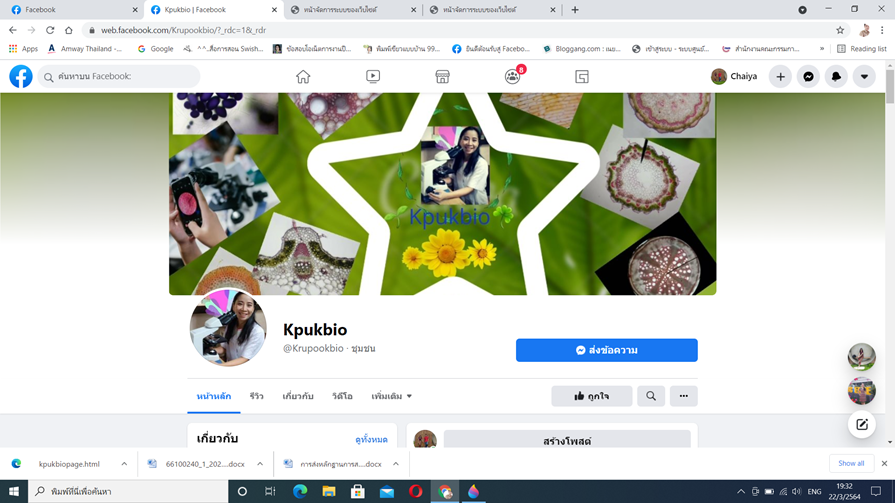Search within page using magnifier button
The image size is (895, 503).
(x=651, y=396)
